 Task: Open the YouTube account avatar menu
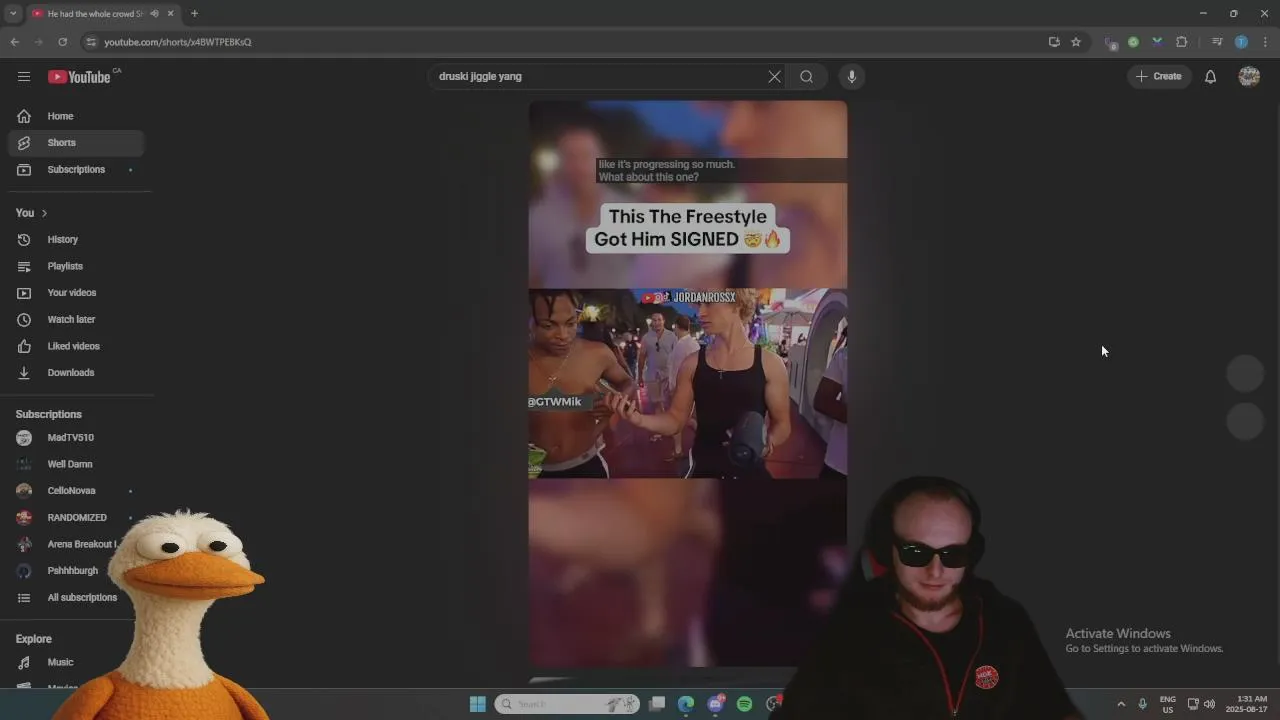[x=1249, y=76]
